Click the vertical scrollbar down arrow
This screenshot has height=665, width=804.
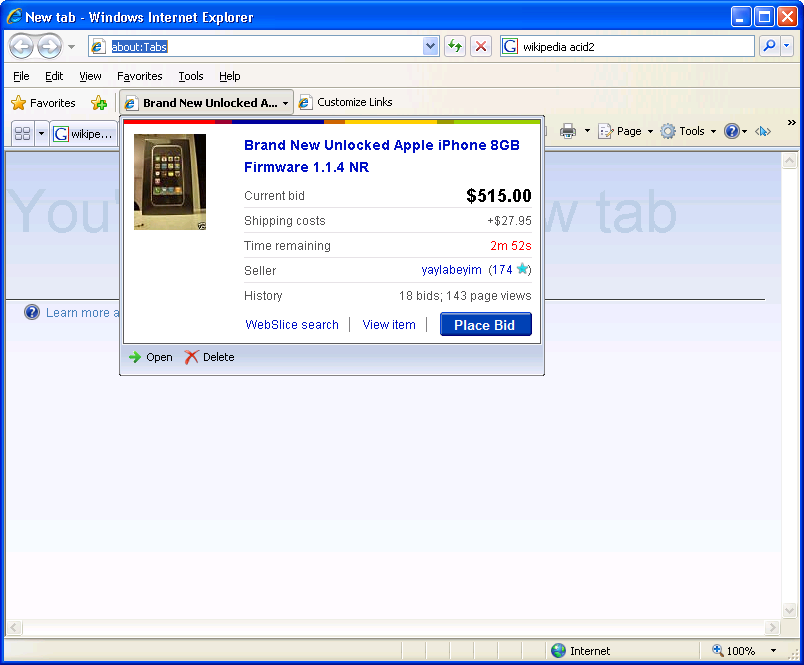click(x=790, y=610)
